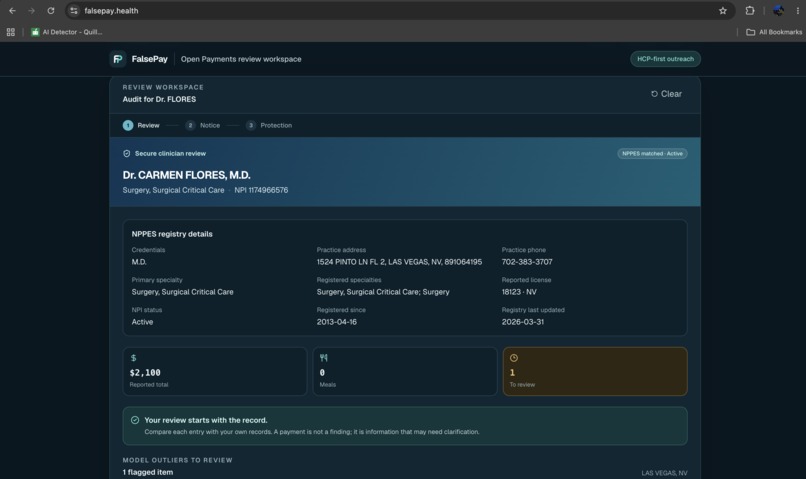Click the Meals count card
The width and height of the screenshot is (806, 479).
pos(405,372)
